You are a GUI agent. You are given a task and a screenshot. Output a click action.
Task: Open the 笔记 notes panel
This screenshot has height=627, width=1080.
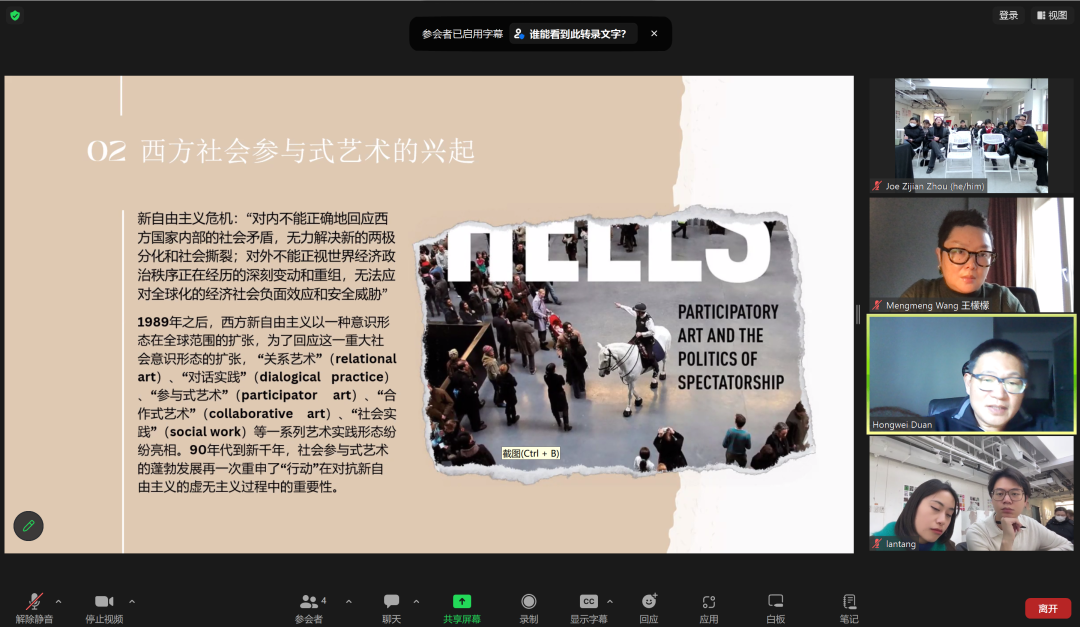point(849,608)
